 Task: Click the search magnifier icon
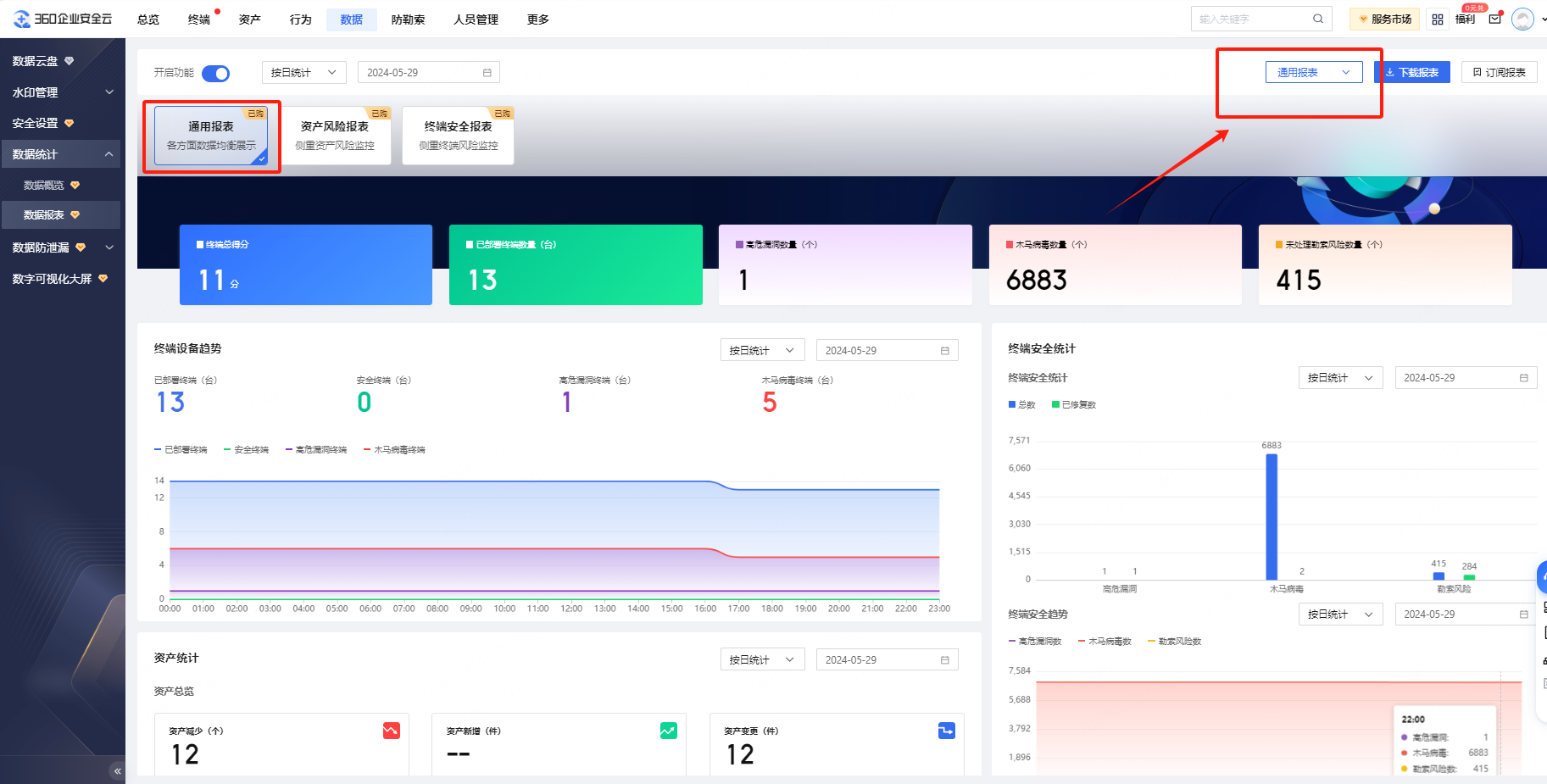pos(1317,19)
